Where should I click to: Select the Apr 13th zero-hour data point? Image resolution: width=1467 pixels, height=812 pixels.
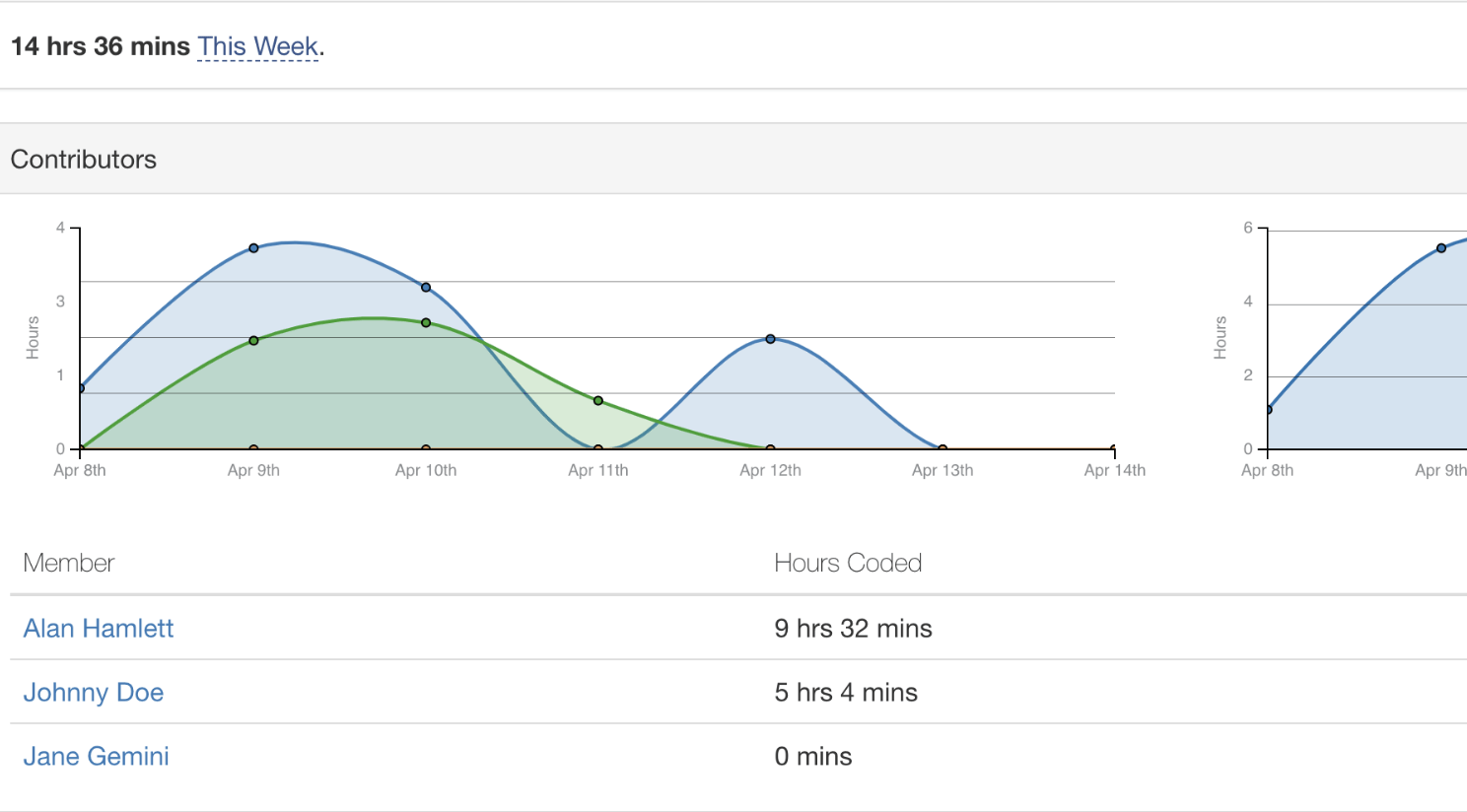coord(943,447)
